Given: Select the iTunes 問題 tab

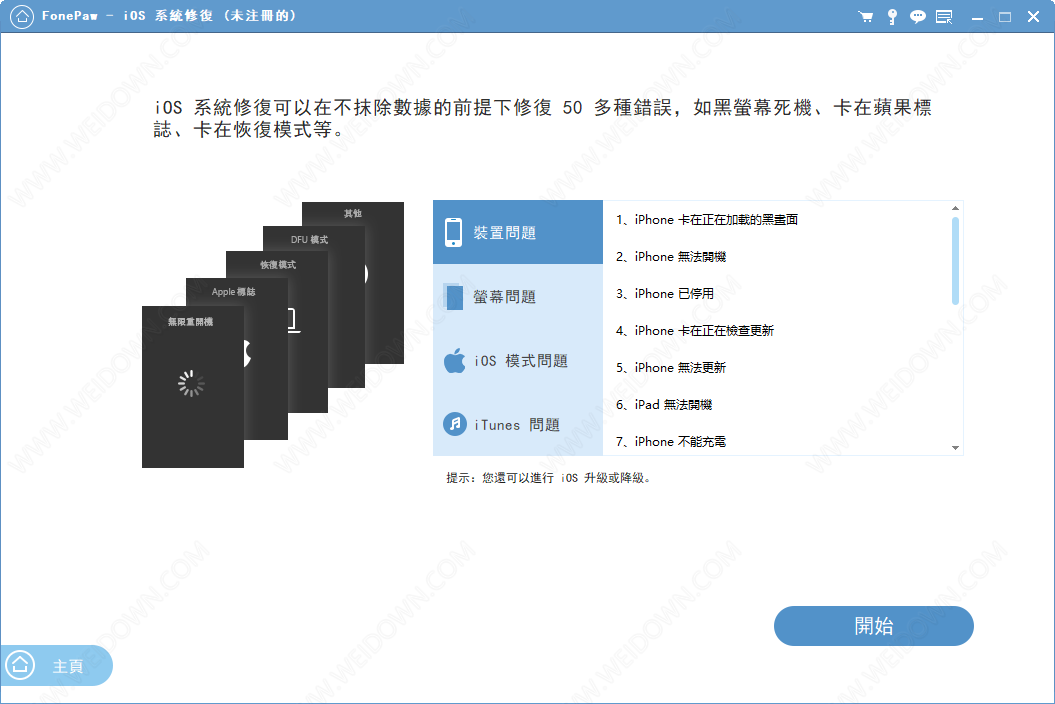Looking at the screenshot, I should tap(518, 424).
